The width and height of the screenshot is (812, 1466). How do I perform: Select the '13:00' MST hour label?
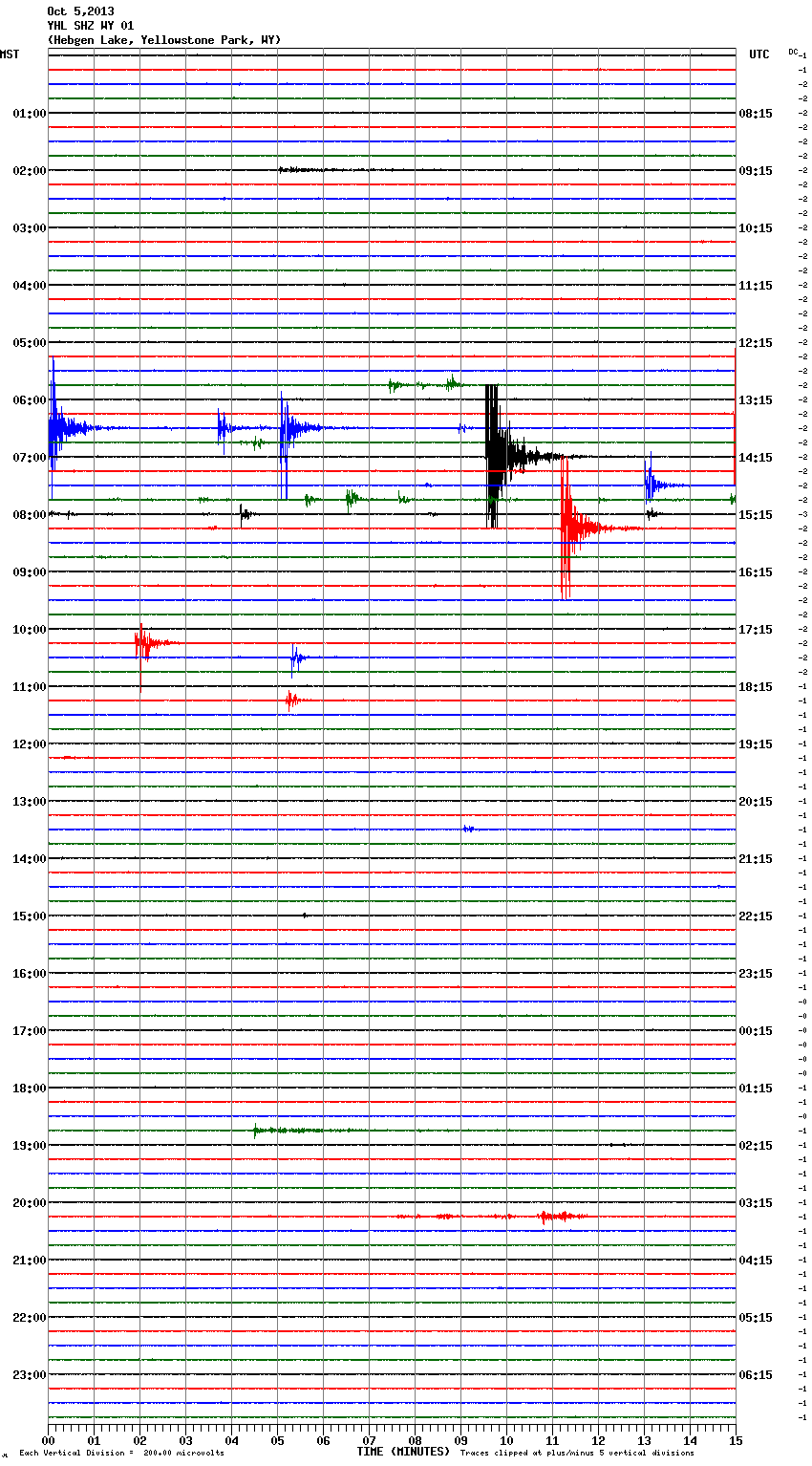(x=30, y=802)
